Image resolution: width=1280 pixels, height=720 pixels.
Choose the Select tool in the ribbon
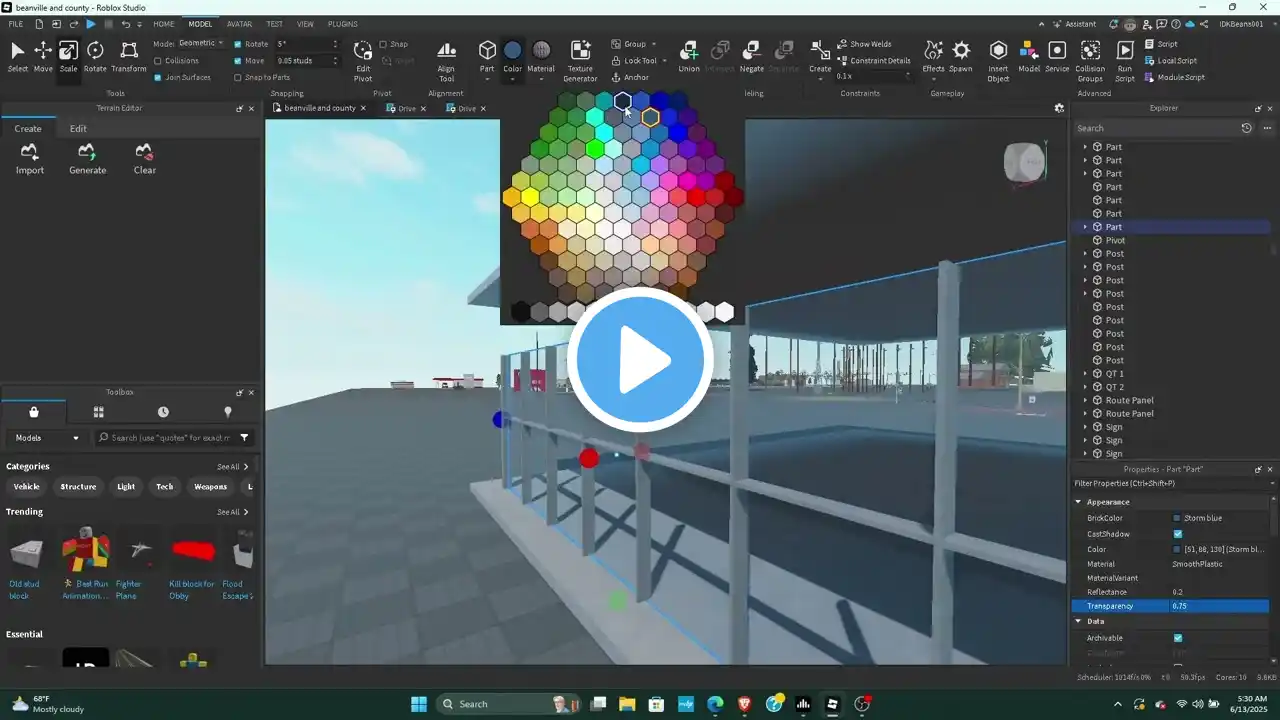pyautogui.click(x=18, y=57)
